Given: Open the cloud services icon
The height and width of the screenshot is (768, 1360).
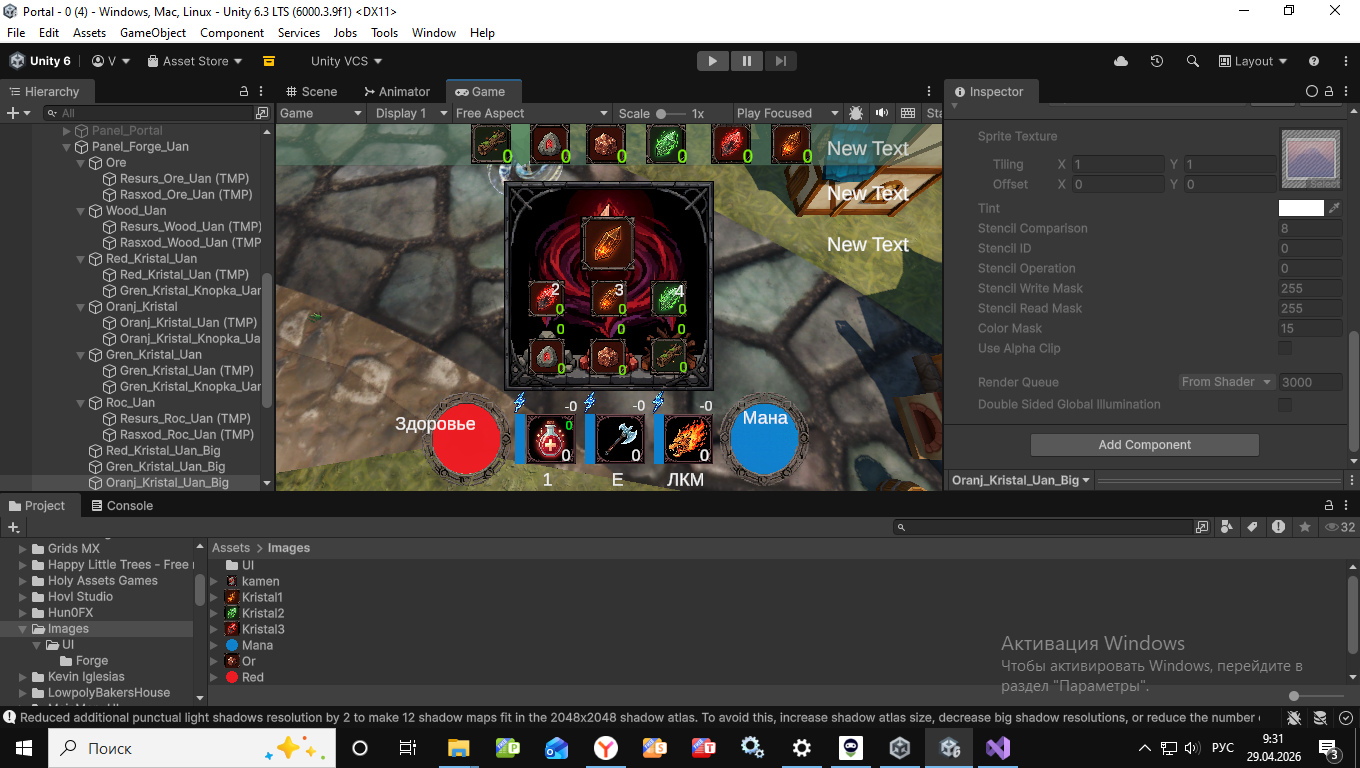Looking at the screenshot, I should coord(1121,61).
